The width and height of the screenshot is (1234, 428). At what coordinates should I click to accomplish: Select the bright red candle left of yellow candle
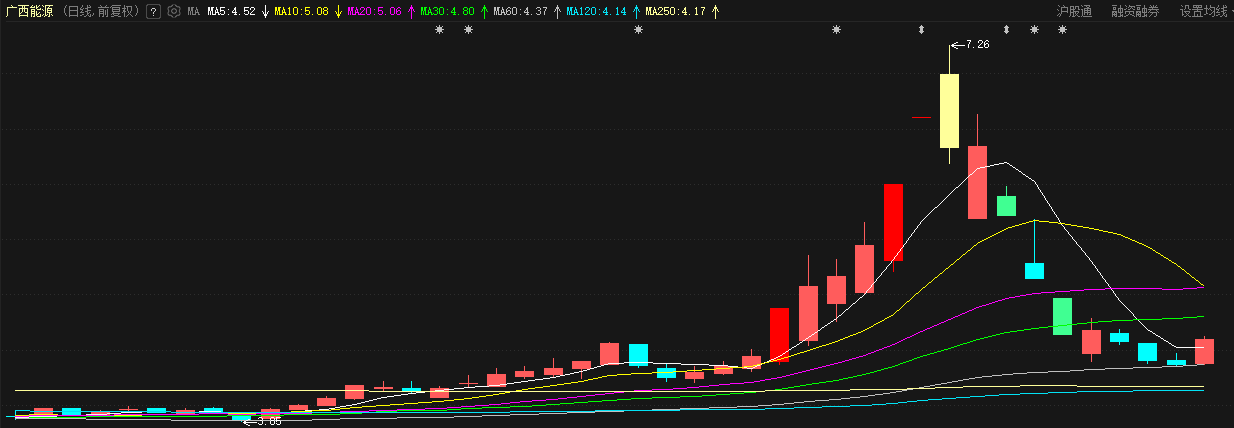coord(893,223)
